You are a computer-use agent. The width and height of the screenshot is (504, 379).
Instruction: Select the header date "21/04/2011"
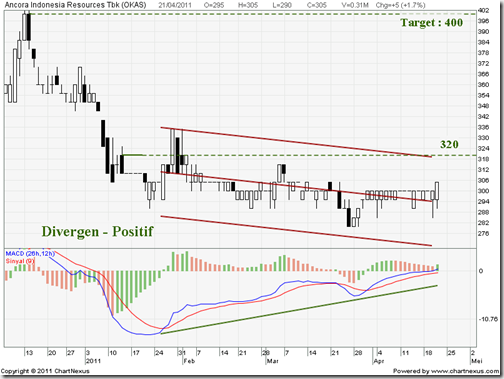pyautogui.click(x=174, y=5)
